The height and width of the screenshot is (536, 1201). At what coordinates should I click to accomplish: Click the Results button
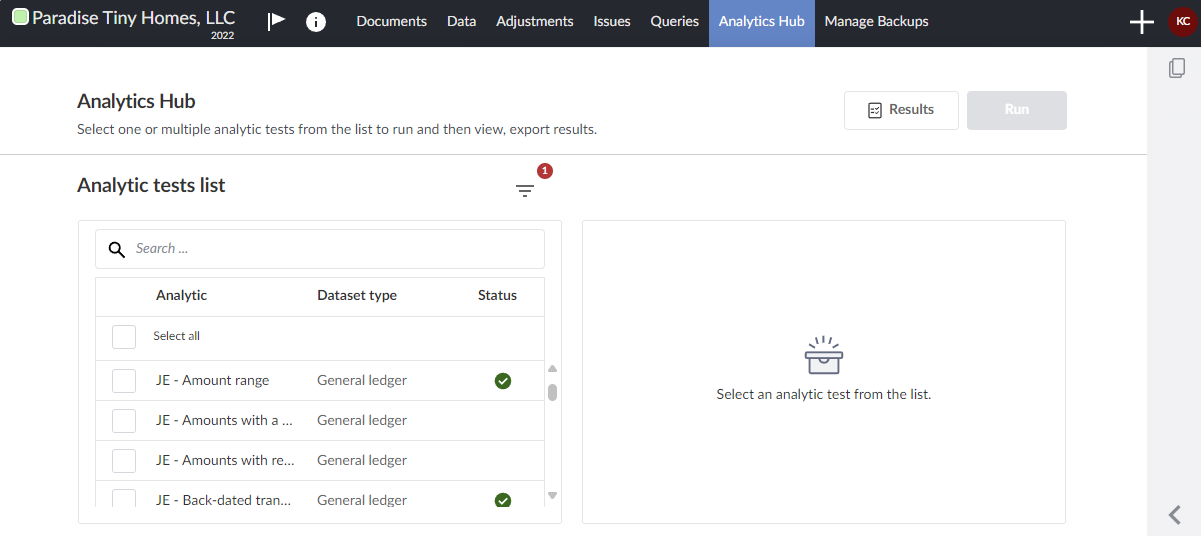[x=901, y=110]
